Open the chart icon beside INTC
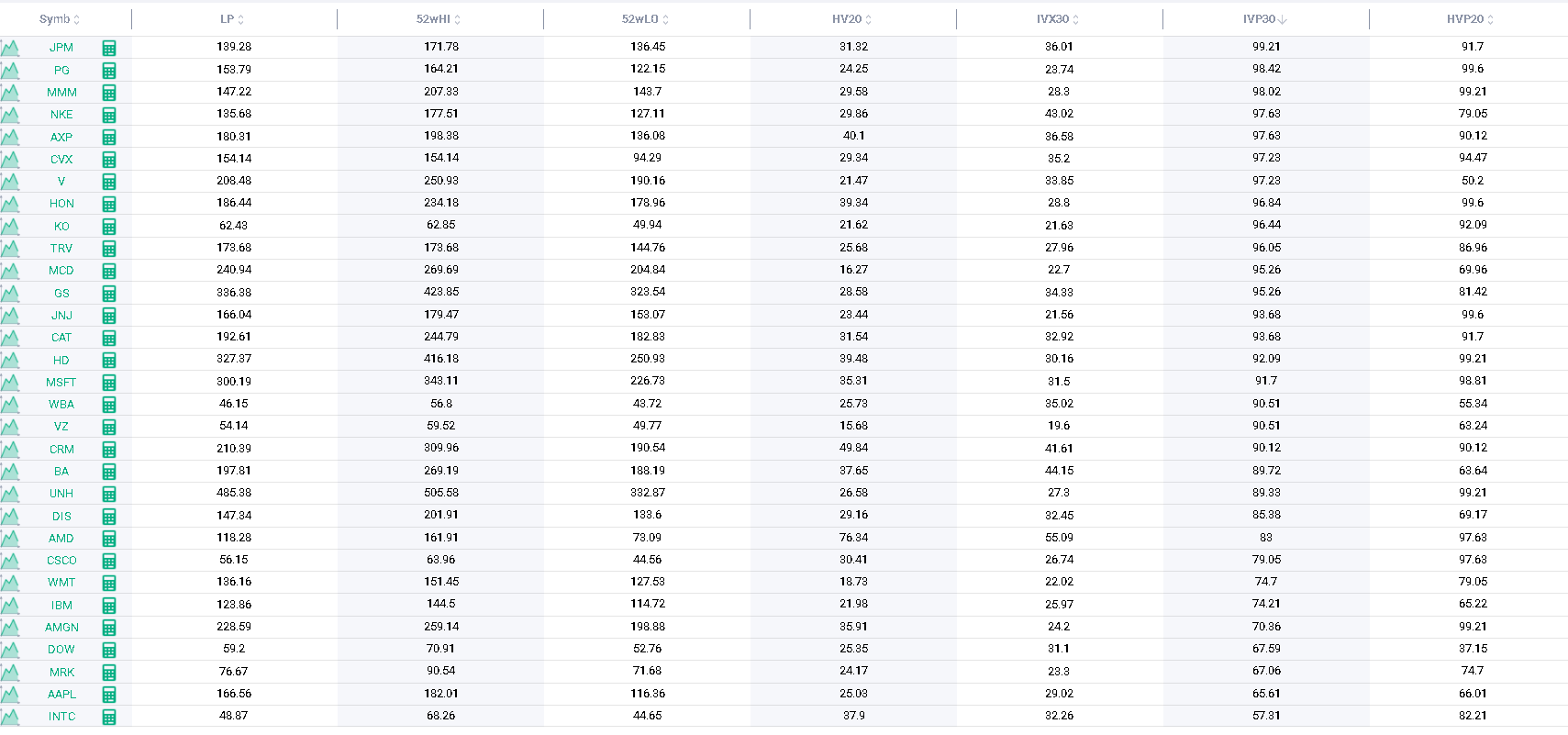The height and width of the screenshot is (735, 1568). pos(10,717)
